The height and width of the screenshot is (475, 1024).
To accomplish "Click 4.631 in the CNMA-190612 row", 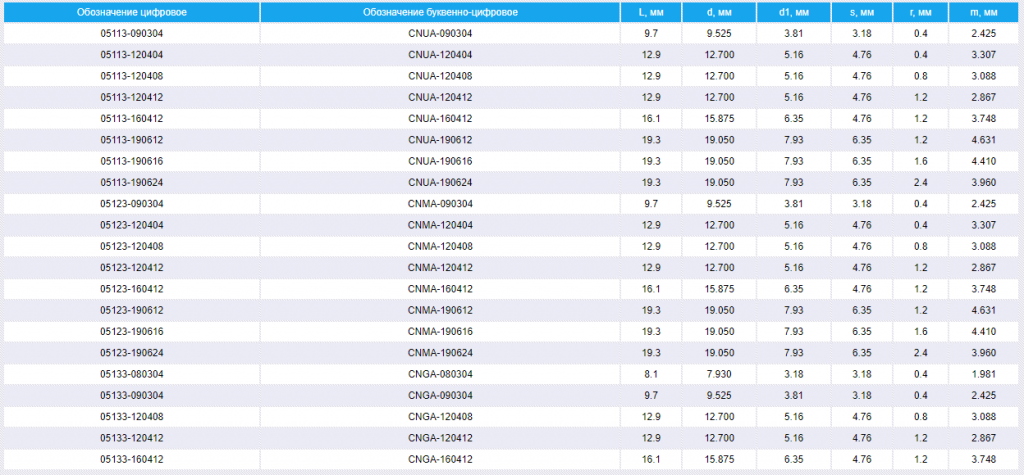I will click(984, 310).
